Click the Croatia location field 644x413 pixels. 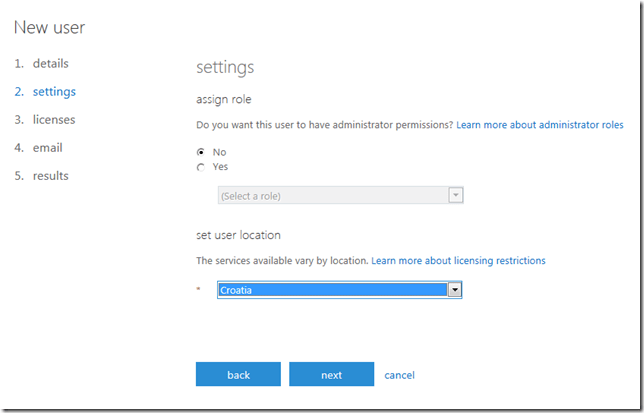[x=332, y=289]
